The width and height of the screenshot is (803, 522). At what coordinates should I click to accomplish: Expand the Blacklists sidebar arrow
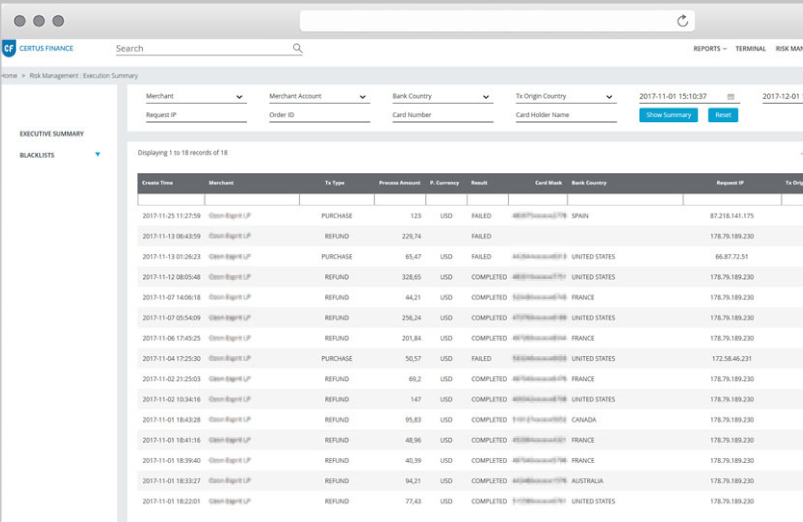pos(97,154)
